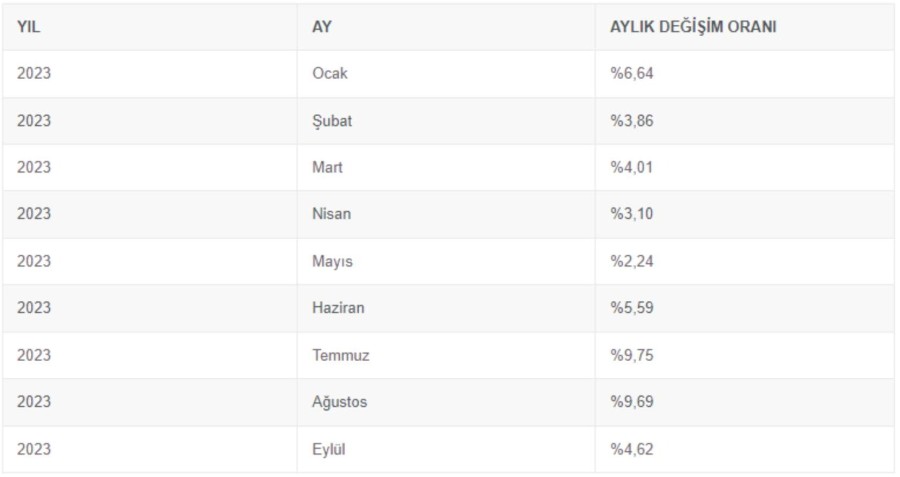The width and height of the screenshot is (900, 477).
Task: Click the Temmuz month cell
Action: point(340,355)
